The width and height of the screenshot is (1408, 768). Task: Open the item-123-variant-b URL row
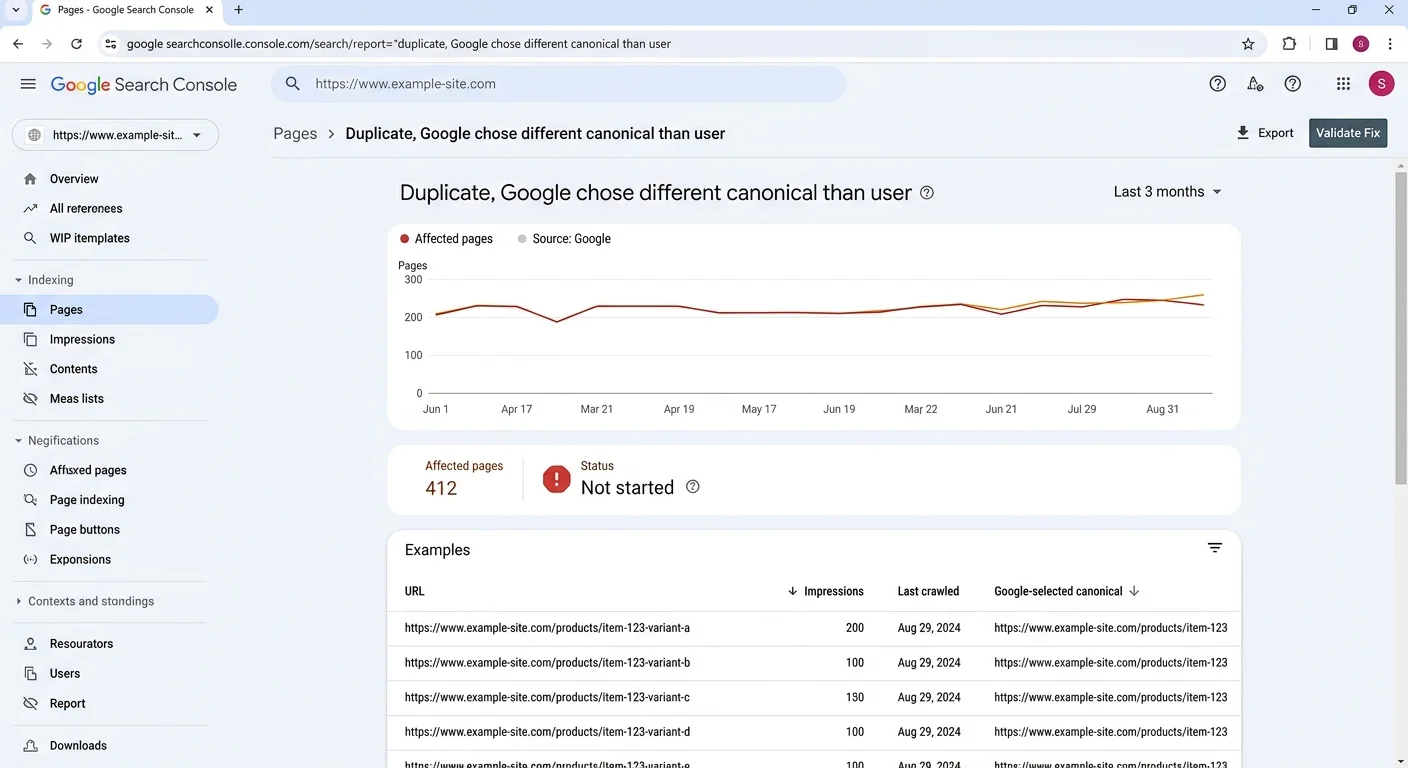(x=814, y=663)
